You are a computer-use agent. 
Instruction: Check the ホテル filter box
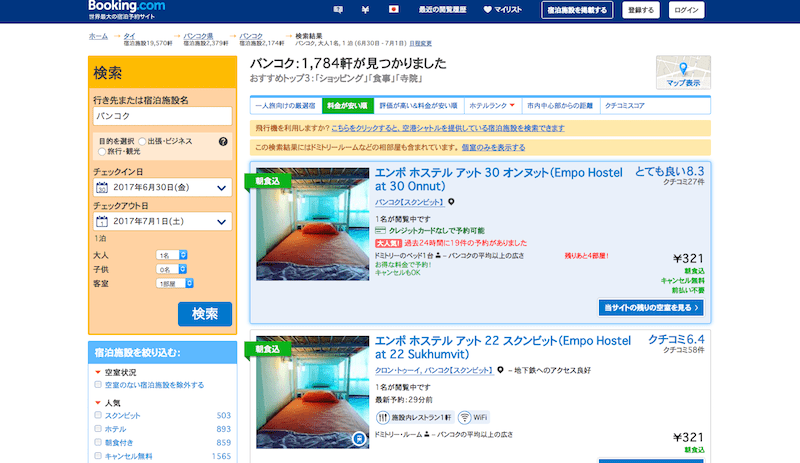[x=98, y=429]
